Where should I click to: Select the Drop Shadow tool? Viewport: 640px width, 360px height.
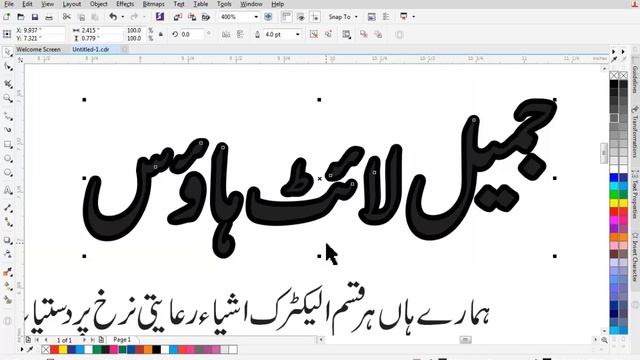click(7, 240)
